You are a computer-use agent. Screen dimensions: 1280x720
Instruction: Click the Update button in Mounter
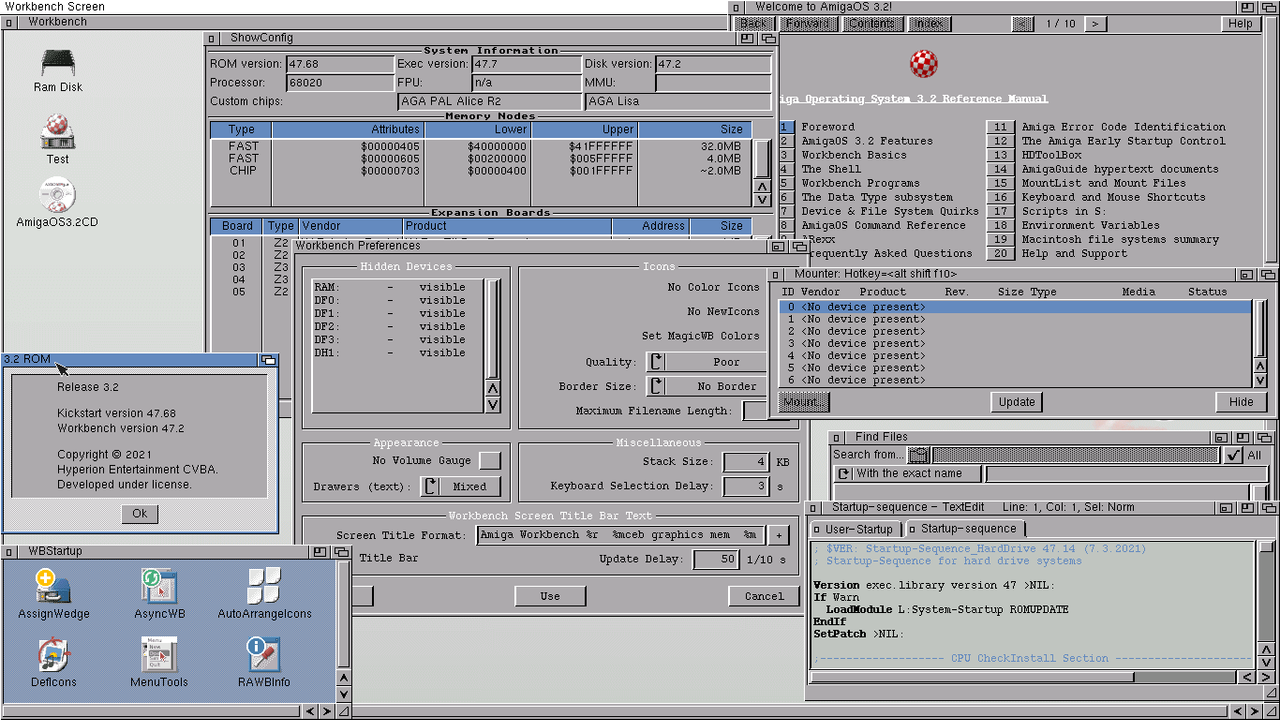(1016, 402)
